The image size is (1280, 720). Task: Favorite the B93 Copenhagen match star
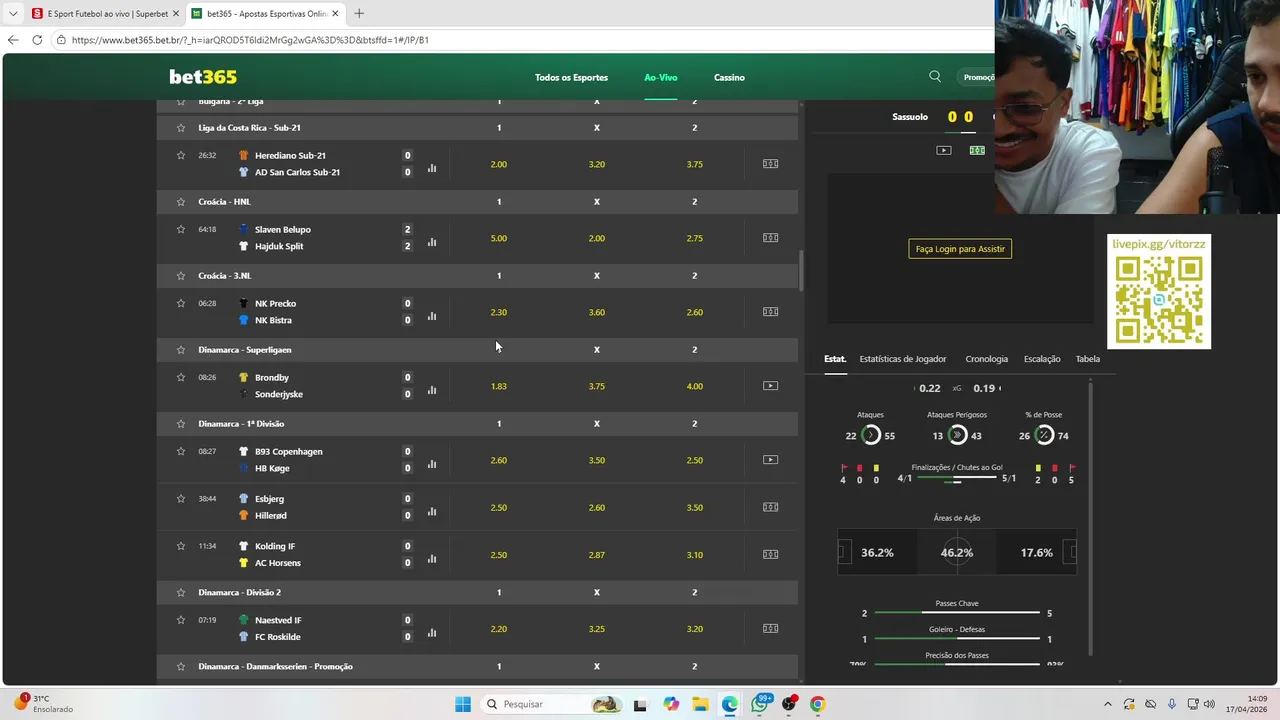click(181, 451)
